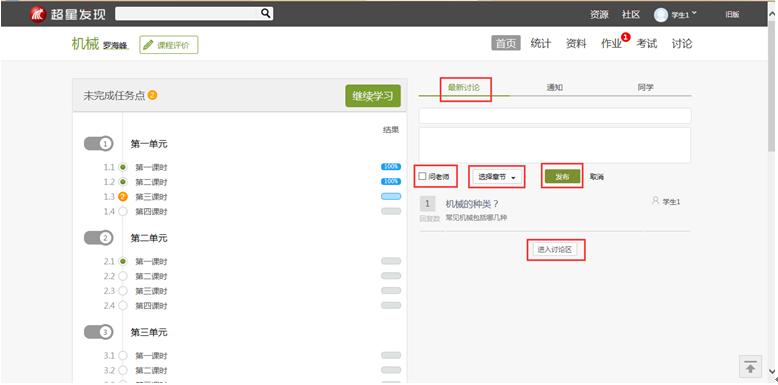This screenshot has width=778, height=385.
Task: Click the 1.3 第三课时 progress bar
Action: click(391, 196)
